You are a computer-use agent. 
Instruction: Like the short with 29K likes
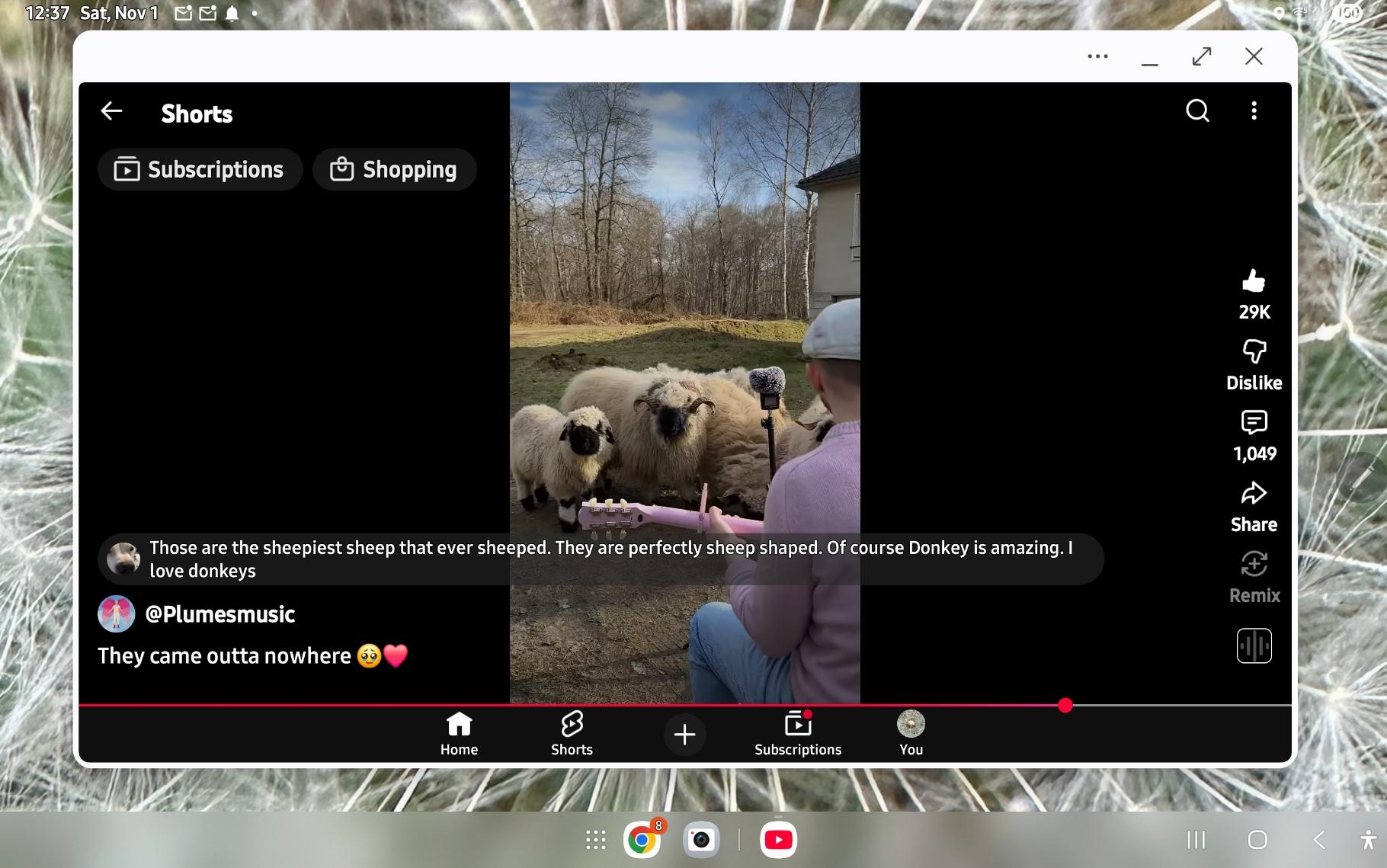pos(1254,294)
